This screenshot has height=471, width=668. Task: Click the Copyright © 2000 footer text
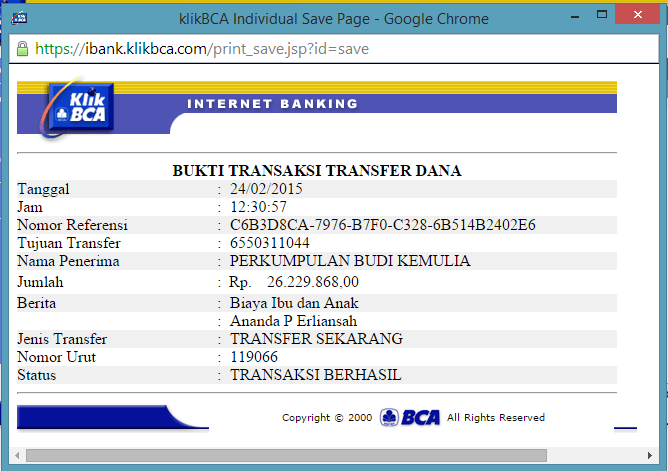click(x=325, y=417)
